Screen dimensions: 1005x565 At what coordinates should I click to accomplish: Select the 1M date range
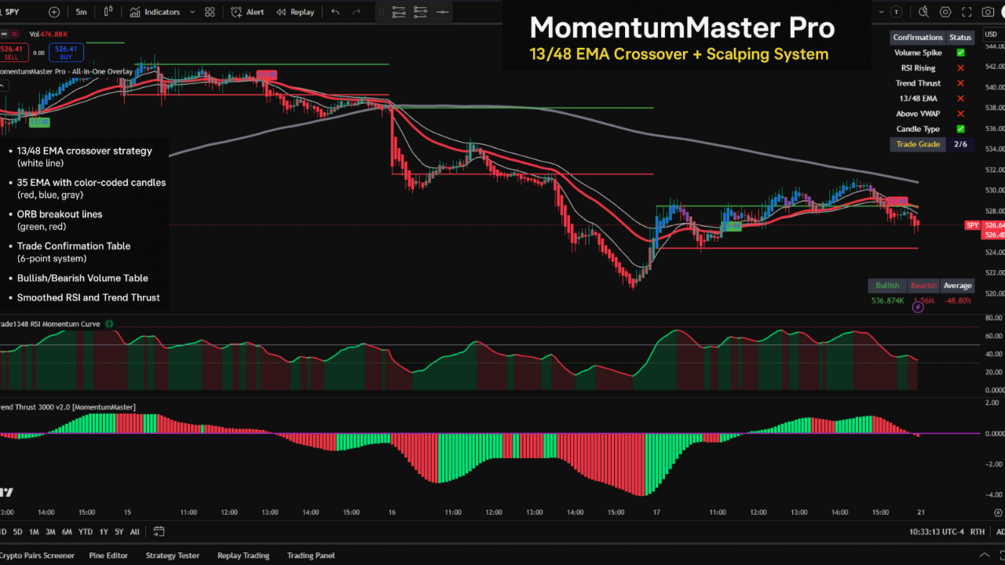point(34,532)
